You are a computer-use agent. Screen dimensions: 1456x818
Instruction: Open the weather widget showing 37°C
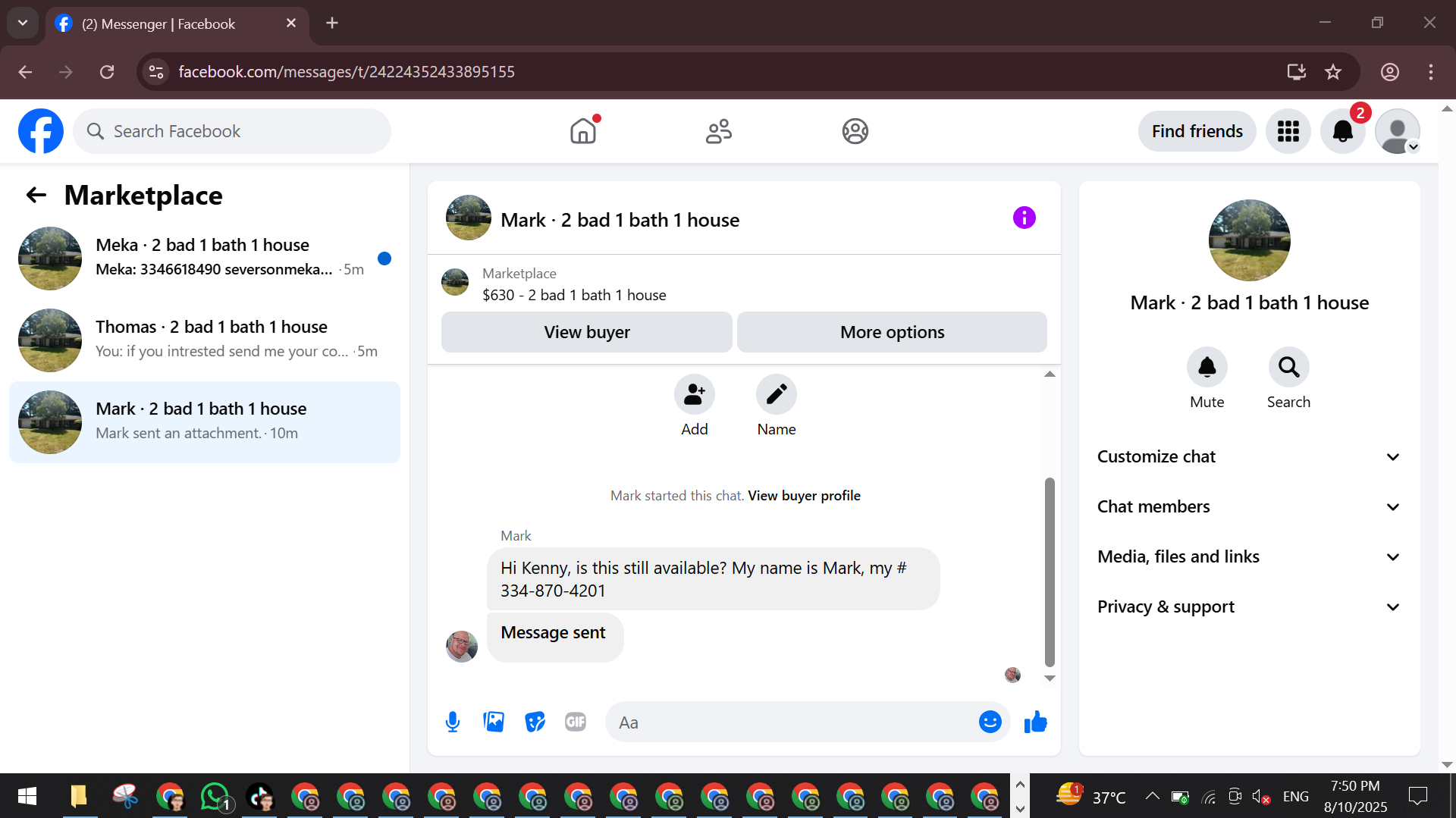coord(1090,796)
